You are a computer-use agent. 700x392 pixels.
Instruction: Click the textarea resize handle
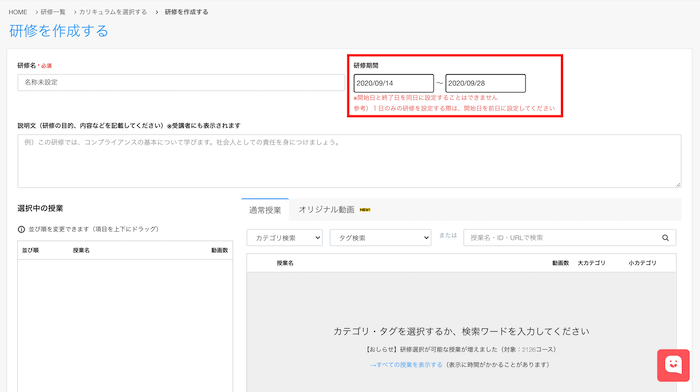[x=678, y=184]
